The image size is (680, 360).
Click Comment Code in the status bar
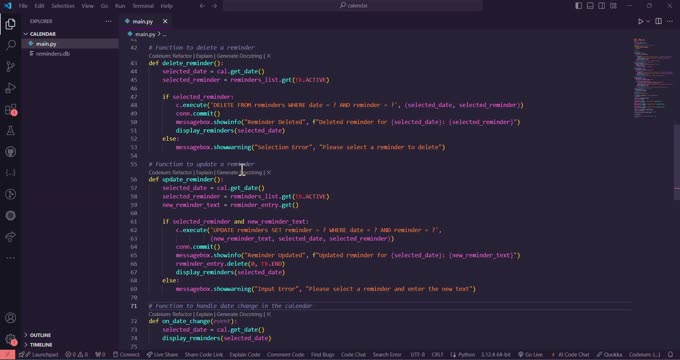pos(285,355)
